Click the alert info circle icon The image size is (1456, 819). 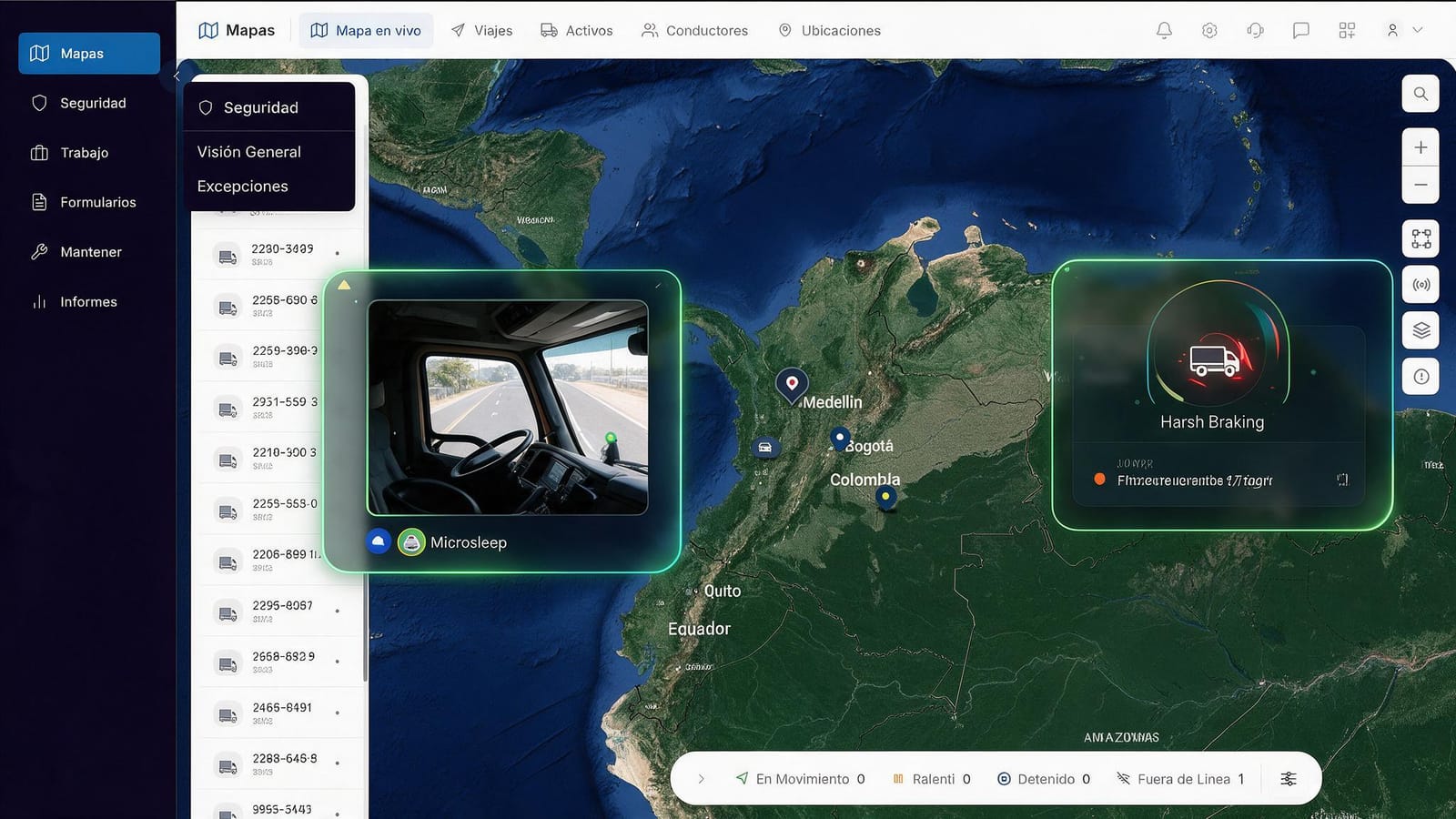1421,377
